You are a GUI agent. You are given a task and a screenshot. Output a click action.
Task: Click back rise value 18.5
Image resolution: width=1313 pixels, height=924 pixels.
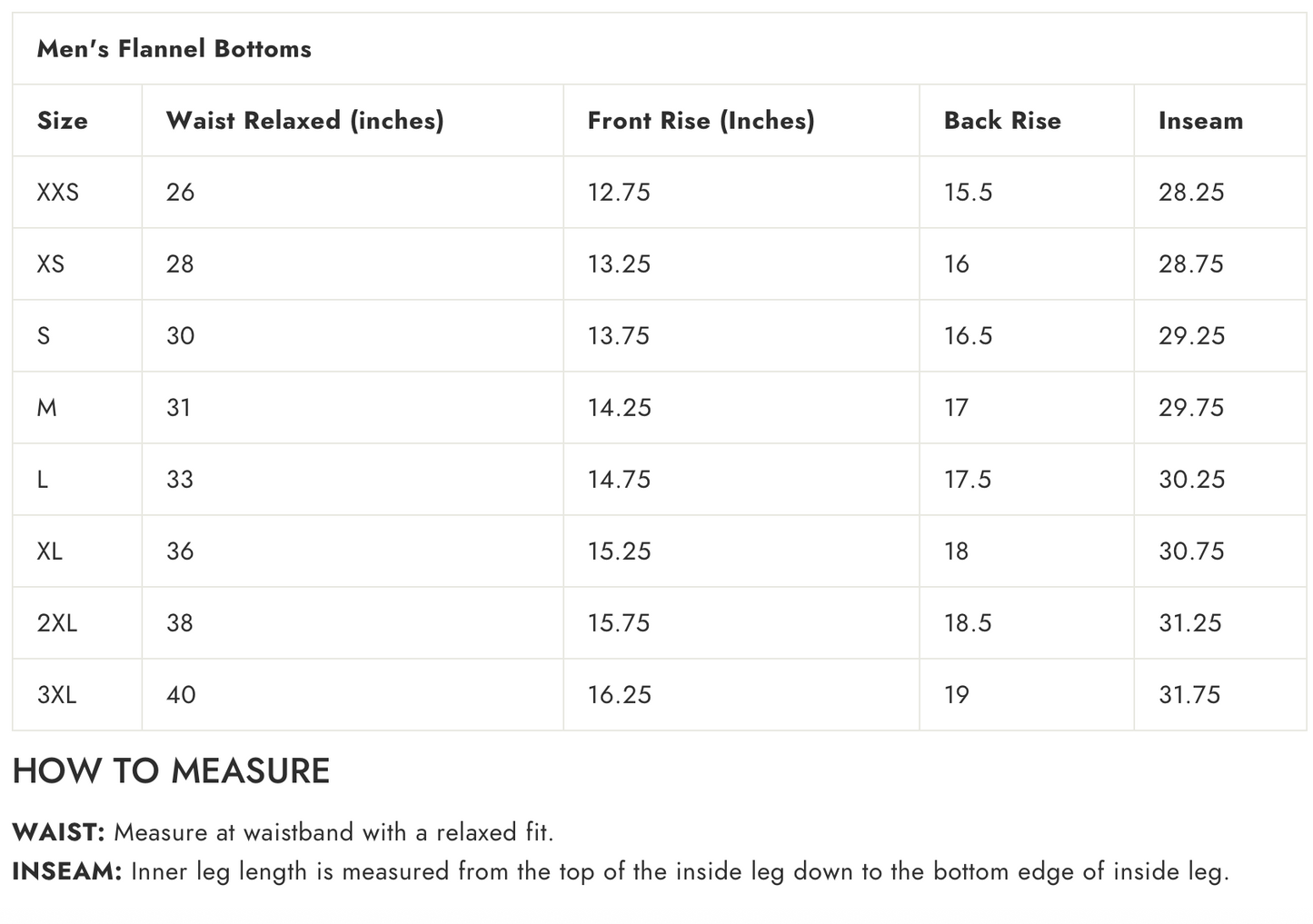click(968, 623)
